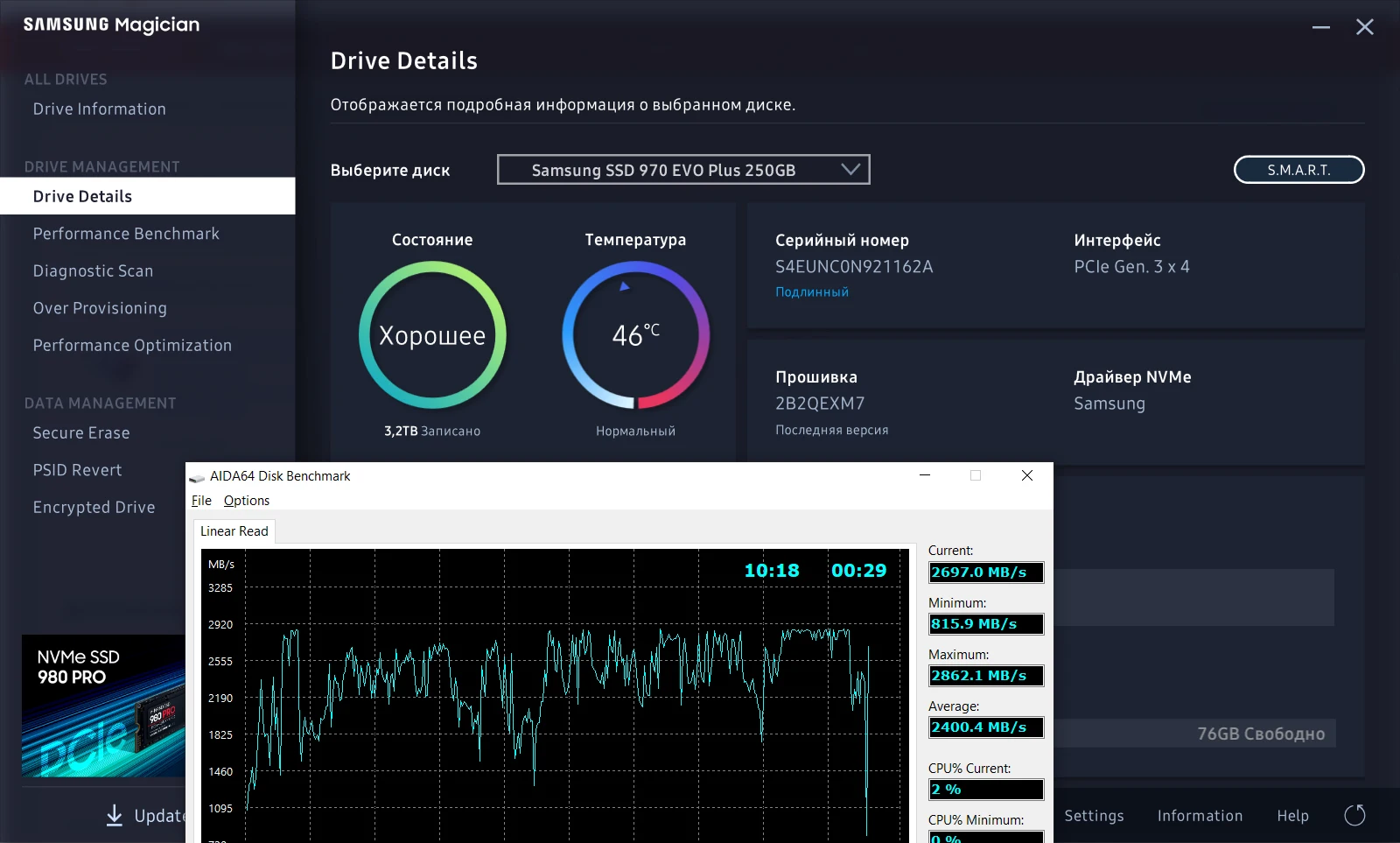Minimize the Samsung Magician window
This screenshot has width=1400, height=843.
pos(1321,27)
